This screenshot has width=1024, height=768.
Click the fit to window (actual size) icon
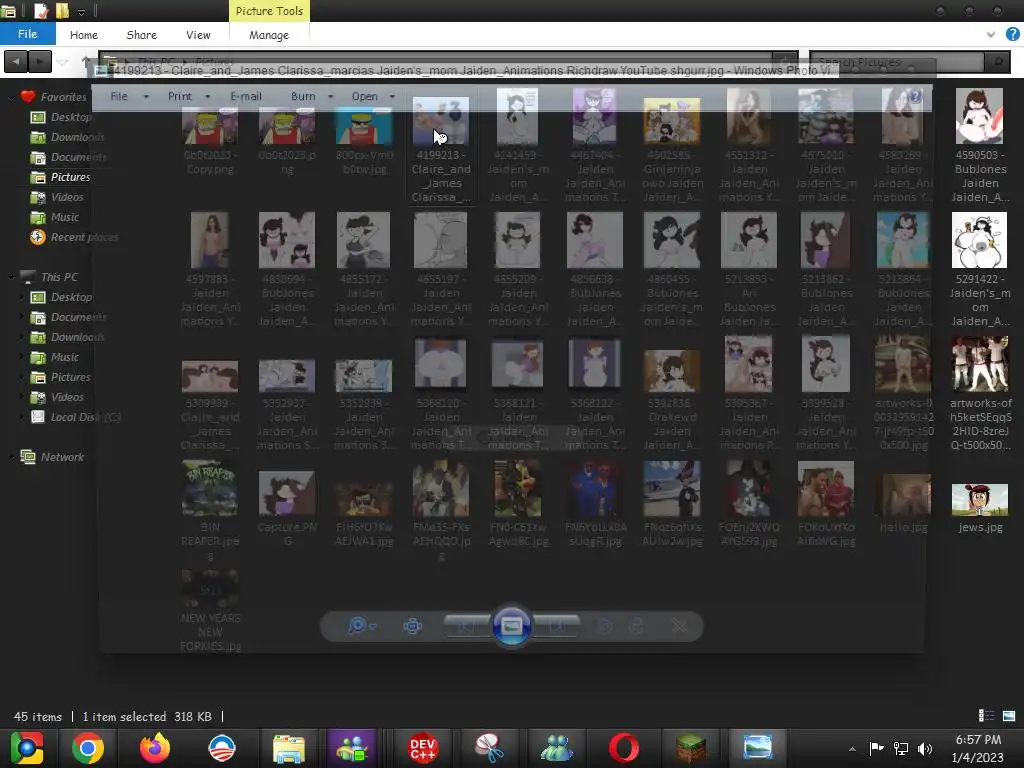(412, 626)
